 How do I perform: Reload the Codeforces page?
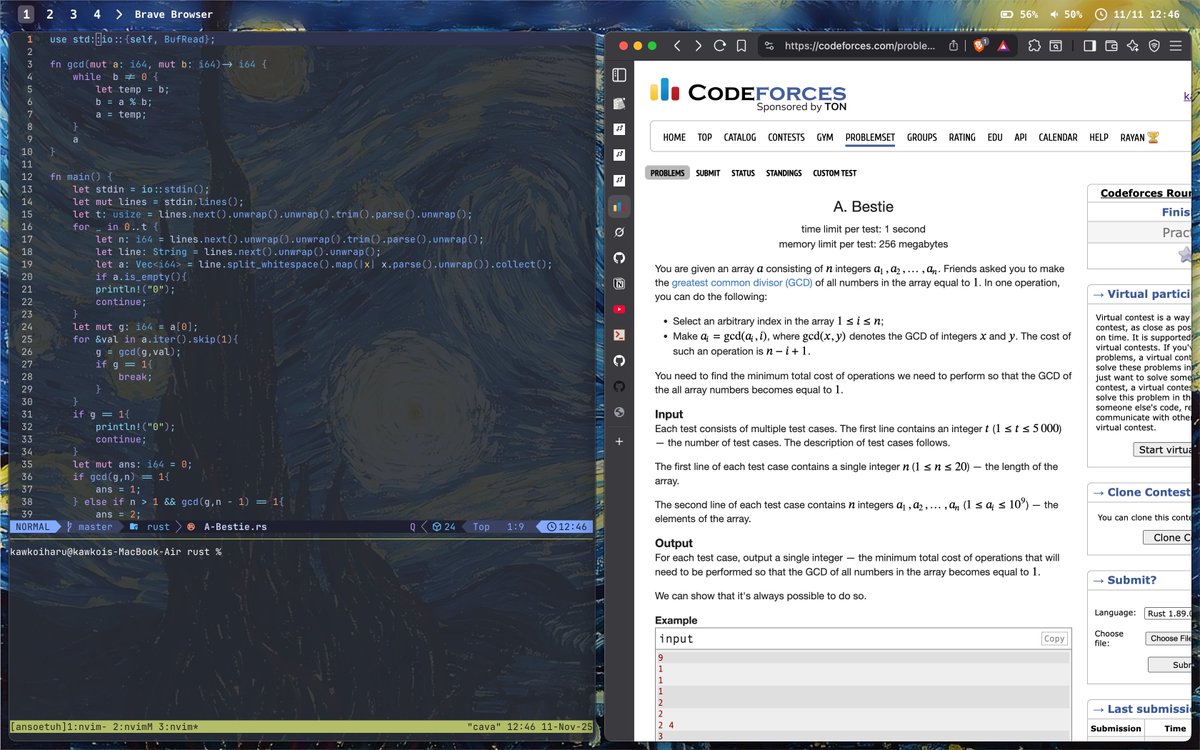tap(720, 46)
